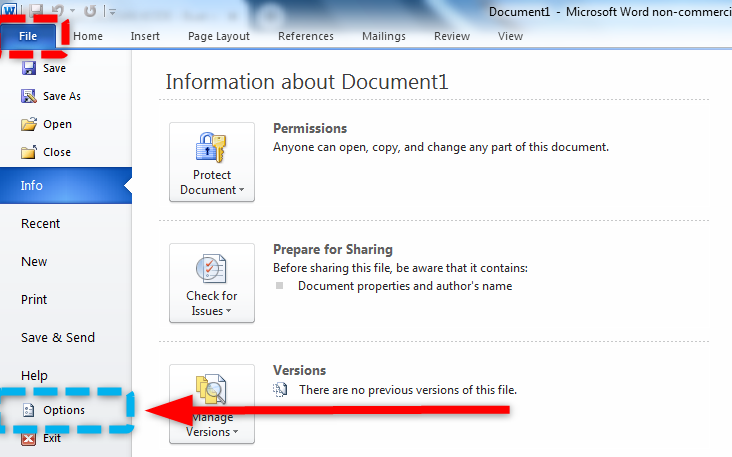The height and width of the screenshot is (457, 732).
Task: Click 'Information about Document1' title
Action: coord(307,82)
